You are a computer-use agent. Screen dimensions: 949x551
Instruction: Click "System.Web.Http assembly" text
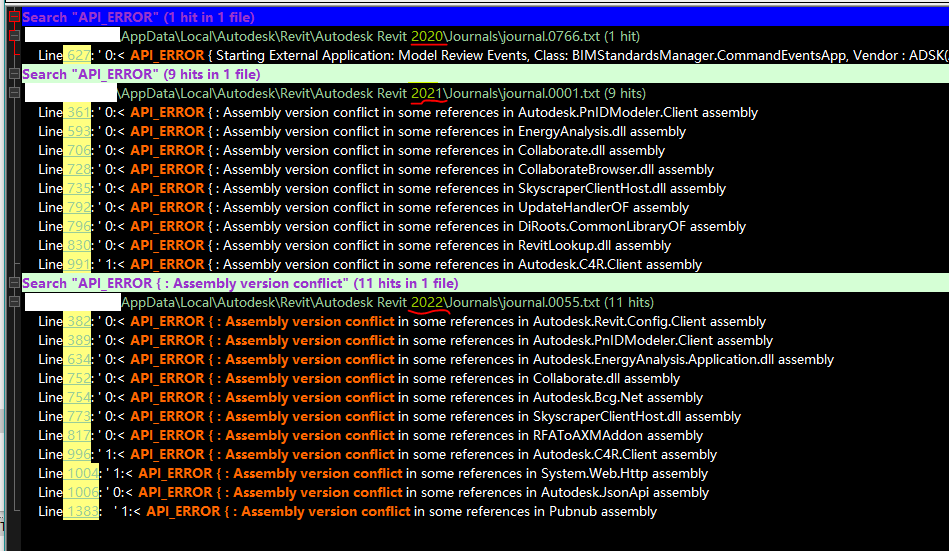[625, 473]
